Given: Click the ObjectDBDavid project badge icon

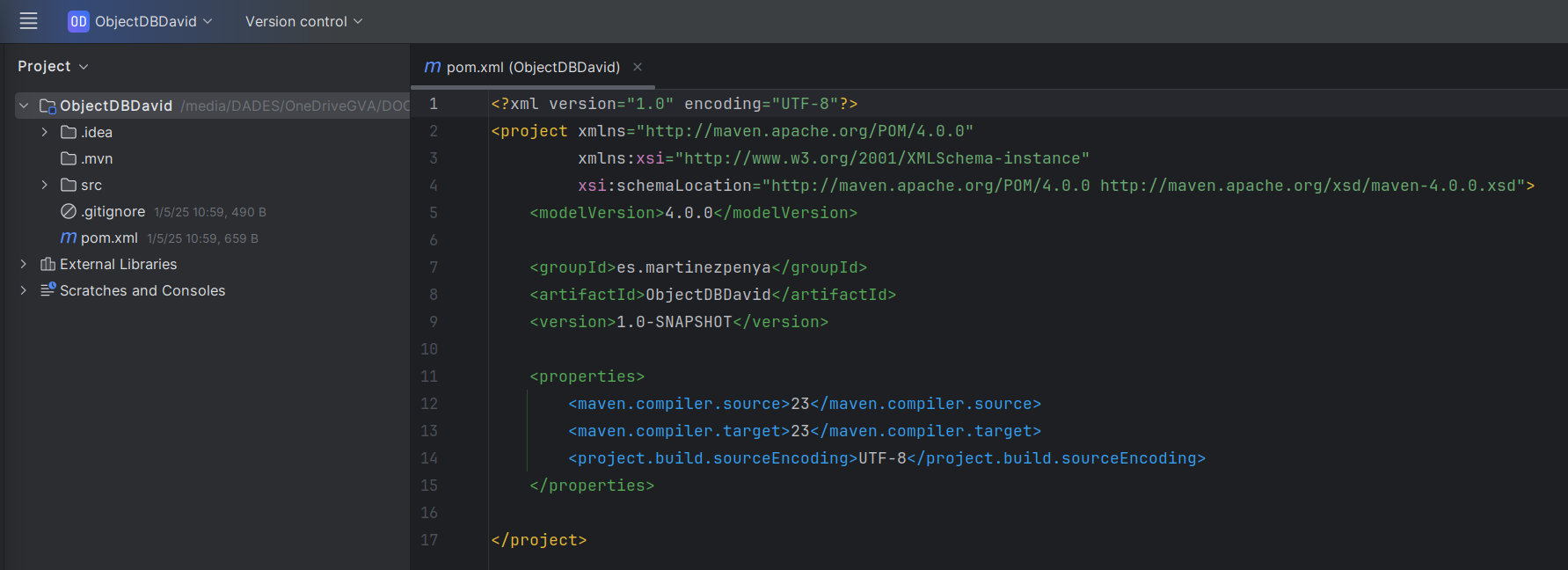Looking at the screenshot, I should [x=78, y=21].
